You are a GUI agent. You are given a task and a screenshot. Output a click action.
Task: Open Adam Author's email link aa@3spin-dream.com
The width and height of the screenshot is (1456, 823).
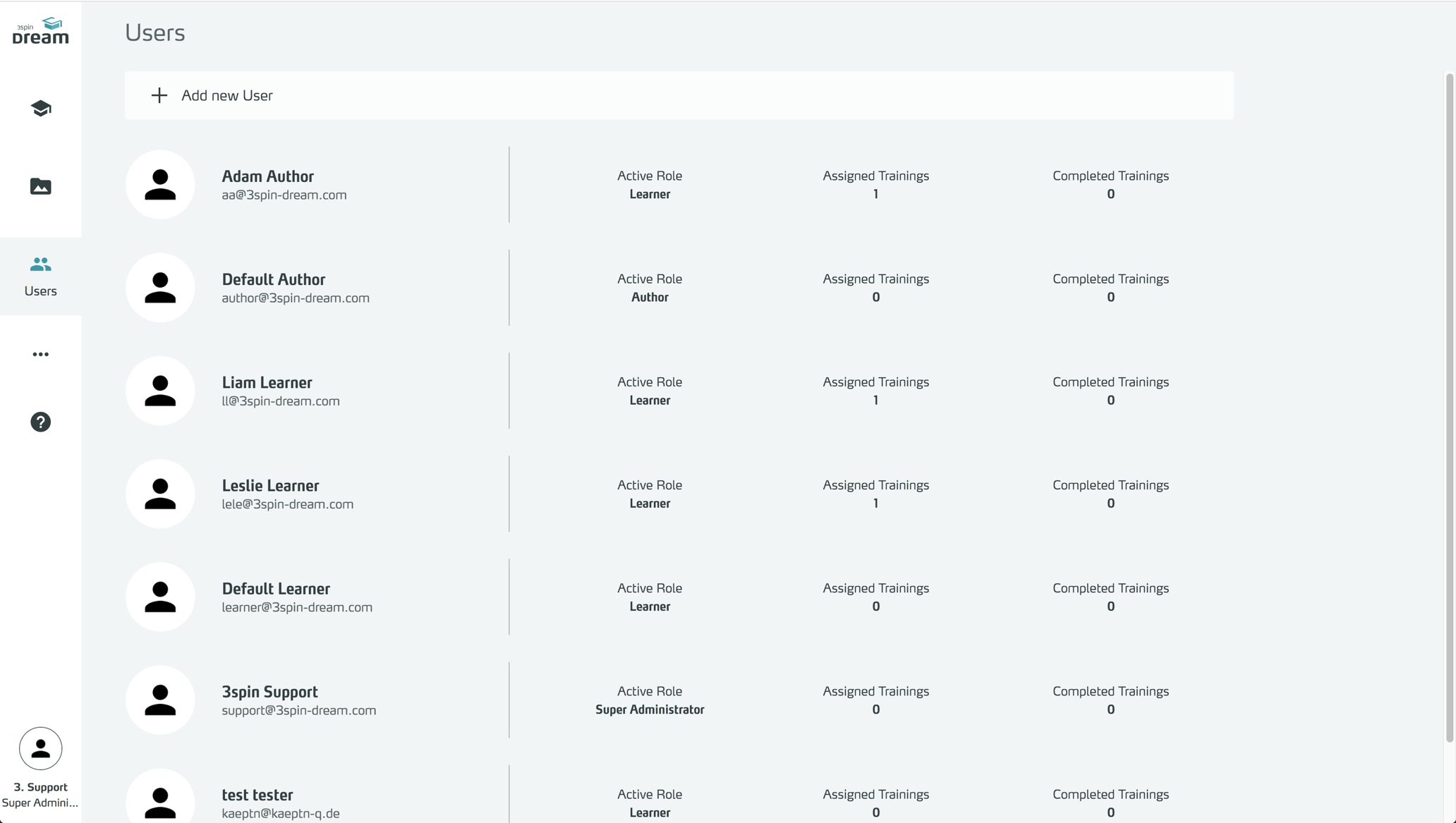click(x=284, y=195)
